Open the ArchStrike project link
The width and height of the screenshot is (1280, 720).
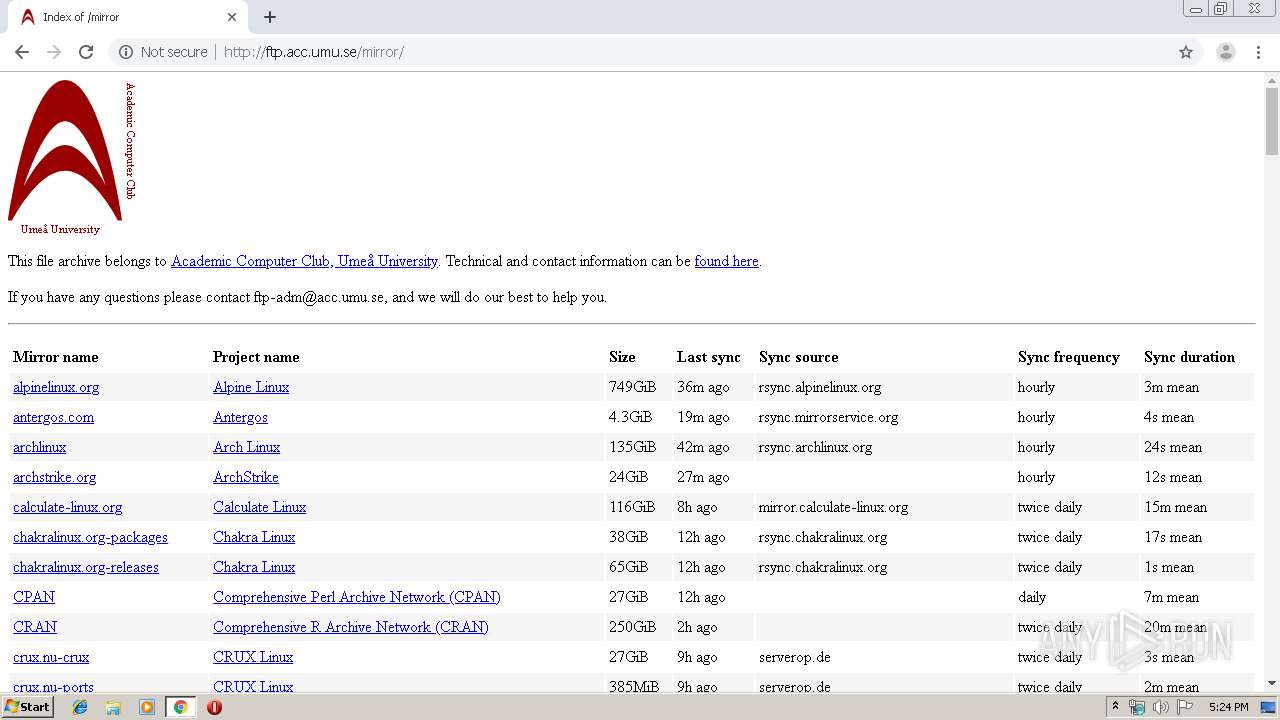245,477
